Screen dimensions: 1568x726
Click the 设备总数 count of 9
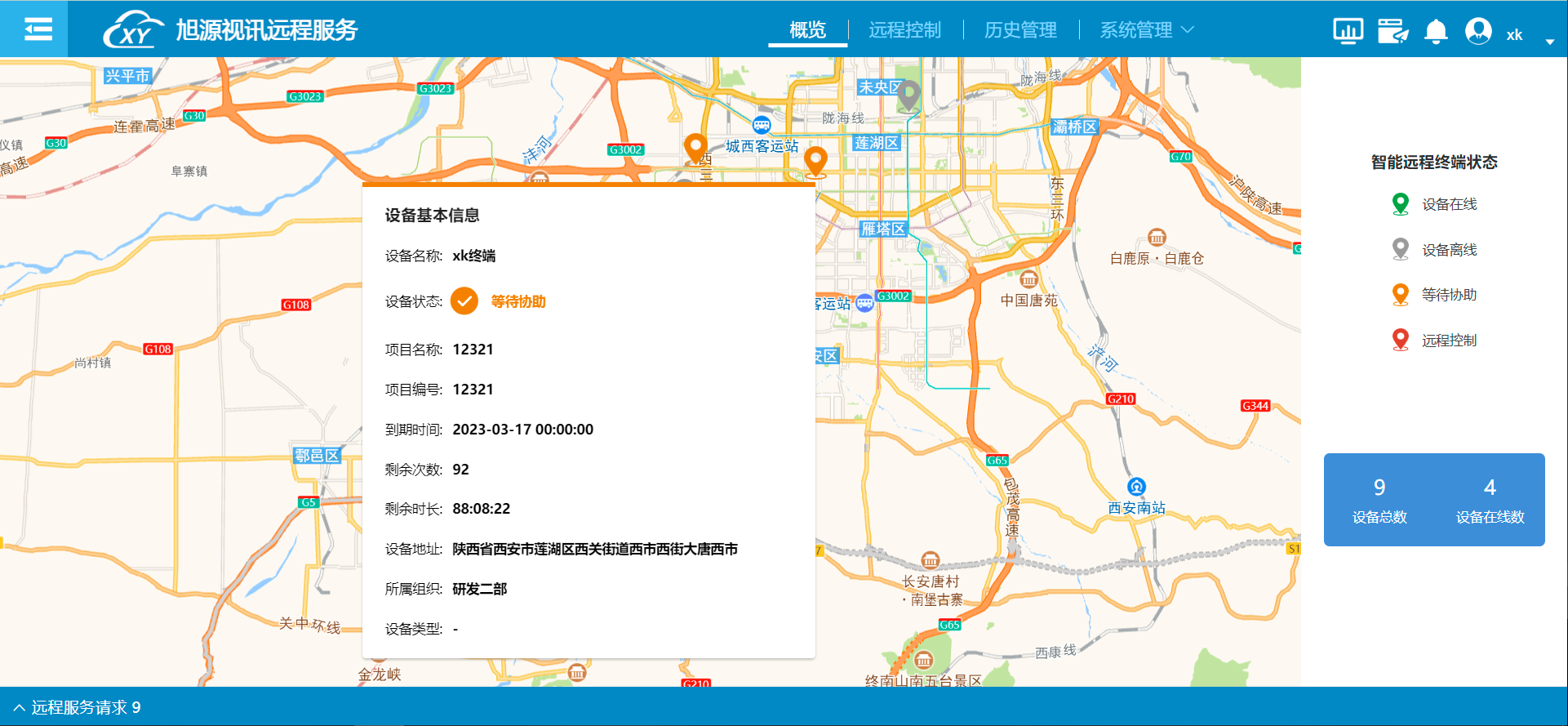click(1379, 488)
